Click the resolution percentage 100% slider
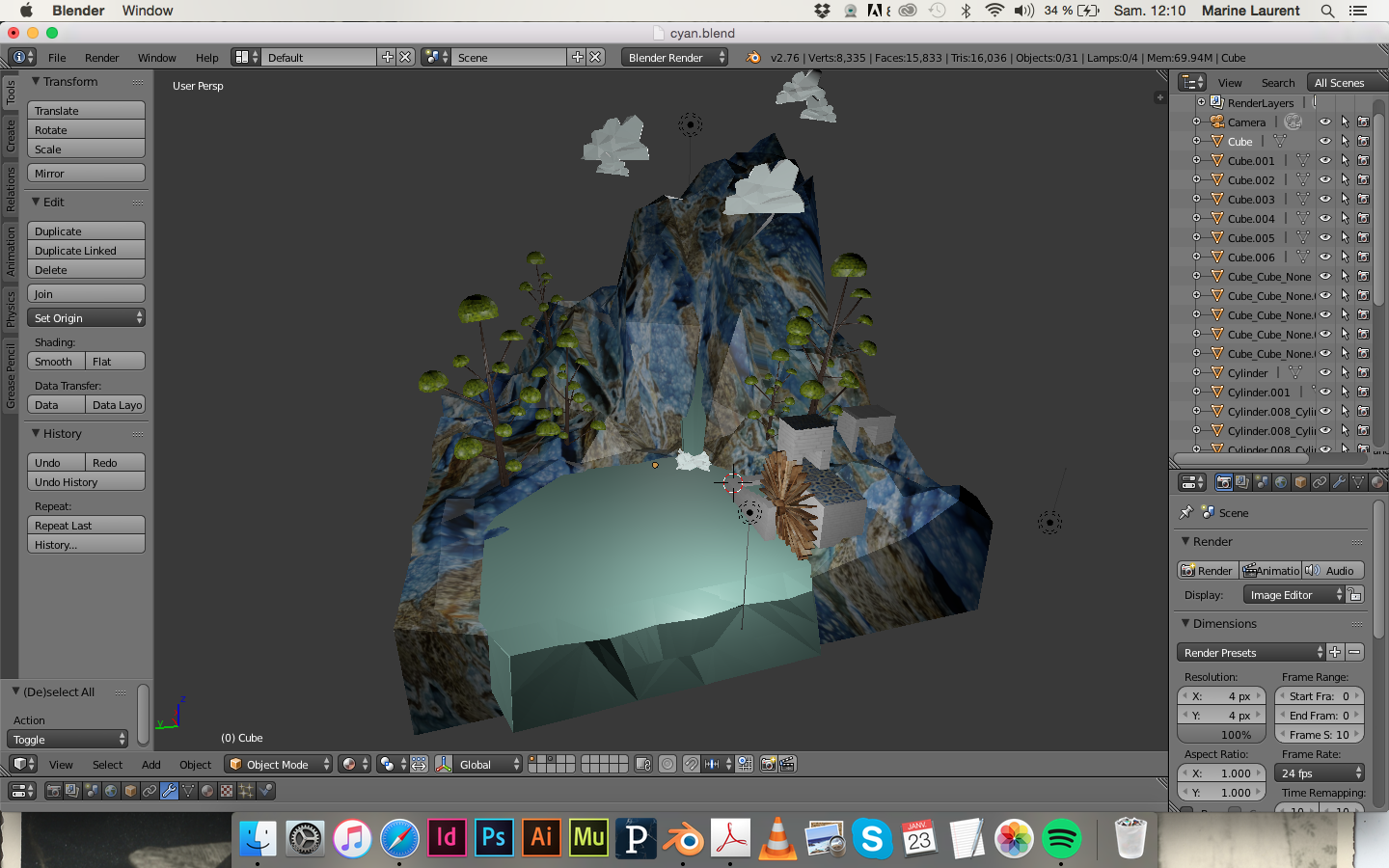This screenshot has height=868, width=1389. [1221, 734]
